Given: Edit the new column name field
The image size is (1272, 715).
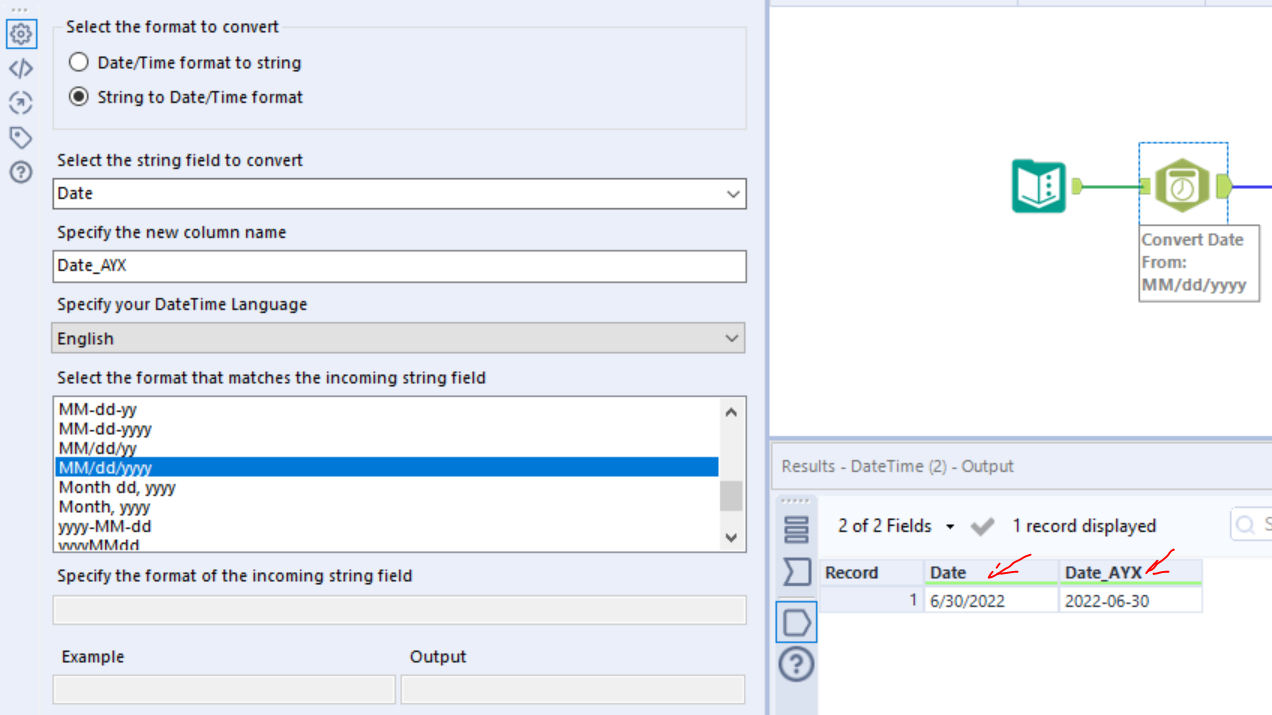Looking at the screenshot, I should point(399,266).
